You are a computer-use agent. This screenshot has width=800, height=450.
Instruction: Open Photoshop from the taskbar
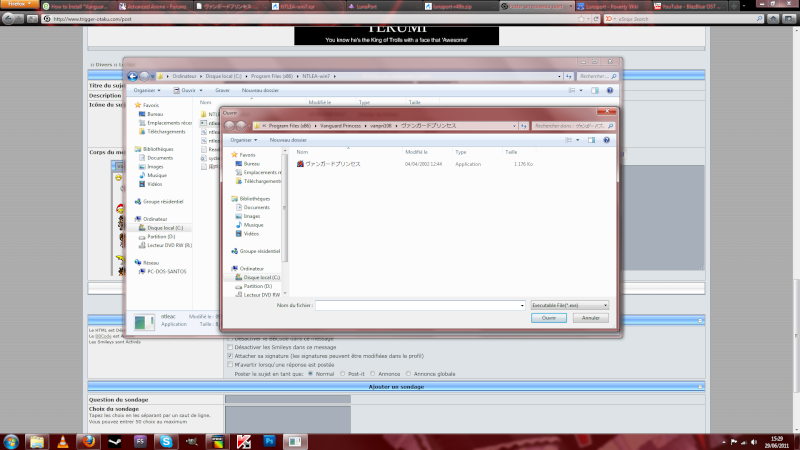point(269,441)
